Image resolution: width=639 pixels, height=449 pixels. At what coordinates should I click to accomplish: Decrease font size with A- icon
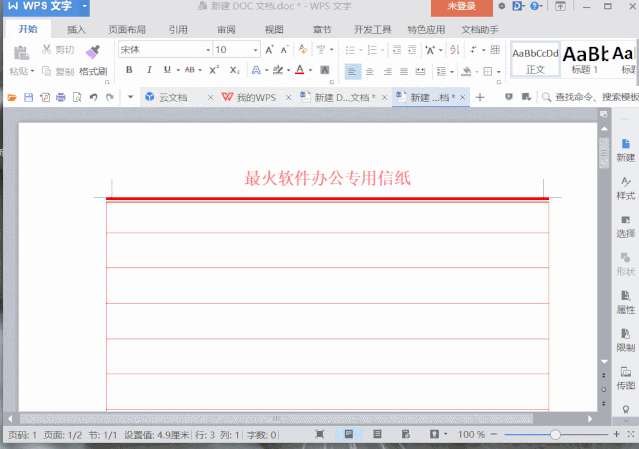[284, 50]
